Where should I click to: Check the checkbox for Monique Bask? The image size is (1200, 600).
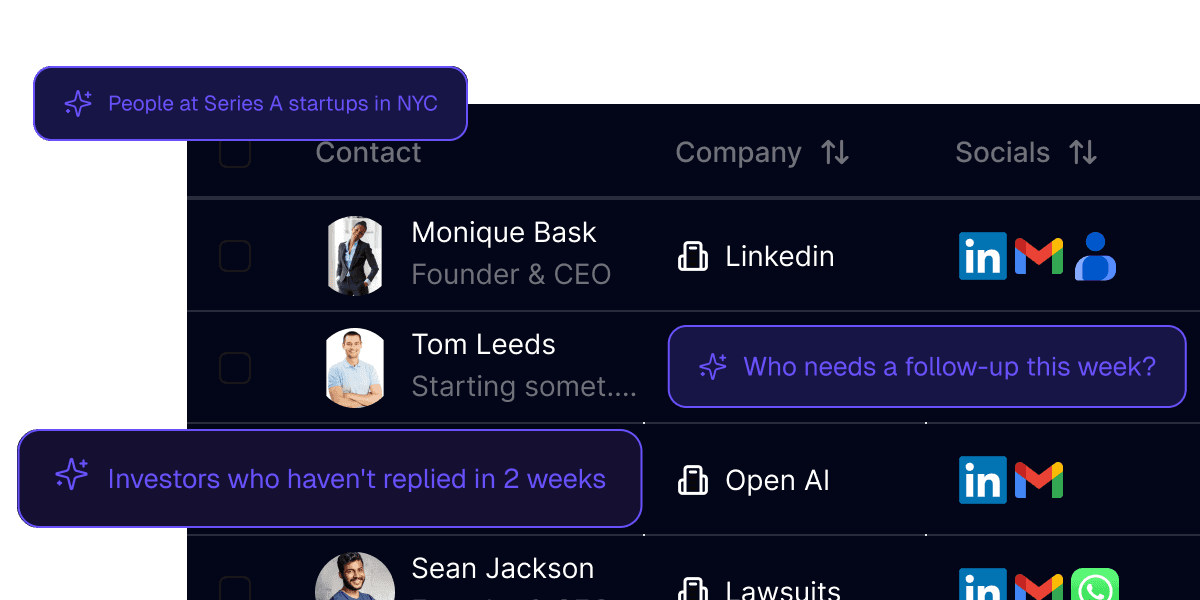234,256
